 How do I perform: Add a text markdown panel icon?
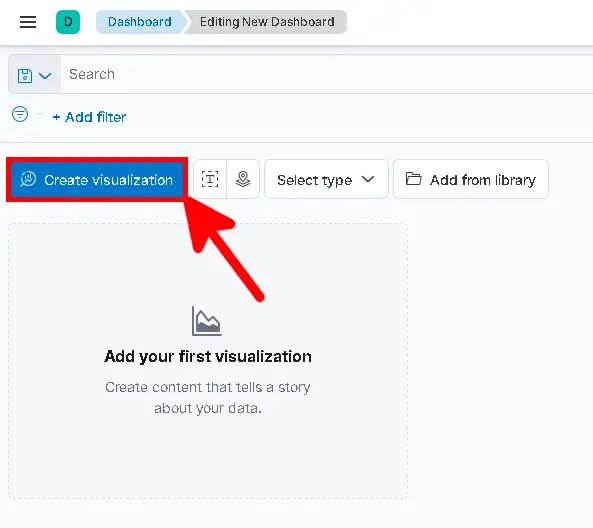coord(210,179)
